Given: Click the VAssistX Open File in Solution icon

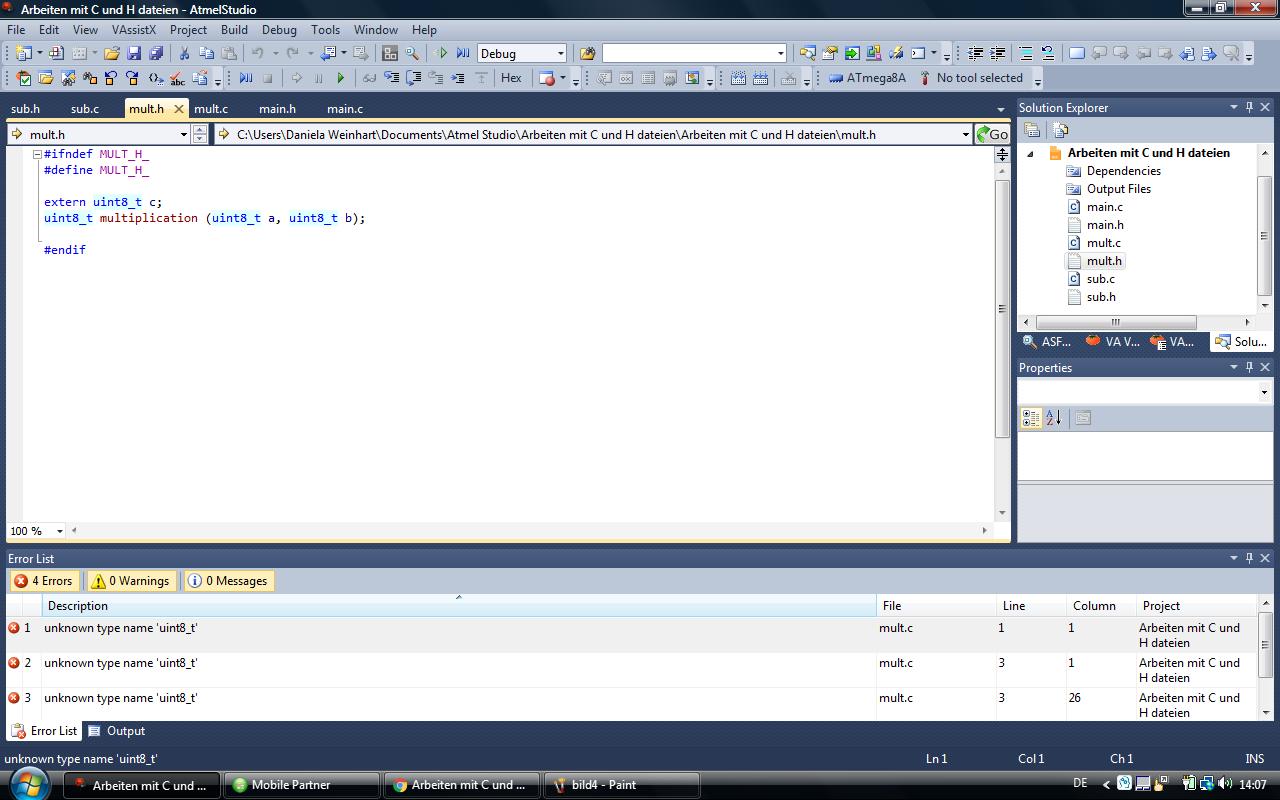Looking at the screenshot, I should tap(46, 78).
